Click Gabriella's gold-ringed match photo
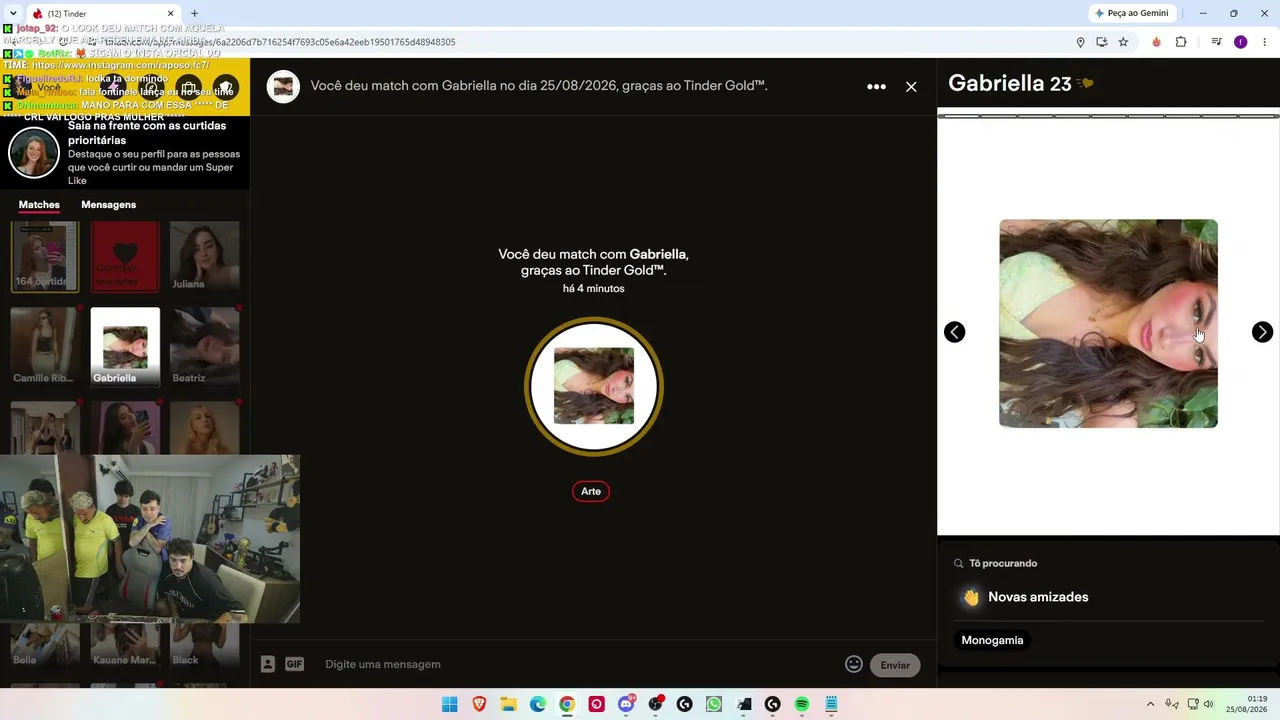 coord(594,386)
